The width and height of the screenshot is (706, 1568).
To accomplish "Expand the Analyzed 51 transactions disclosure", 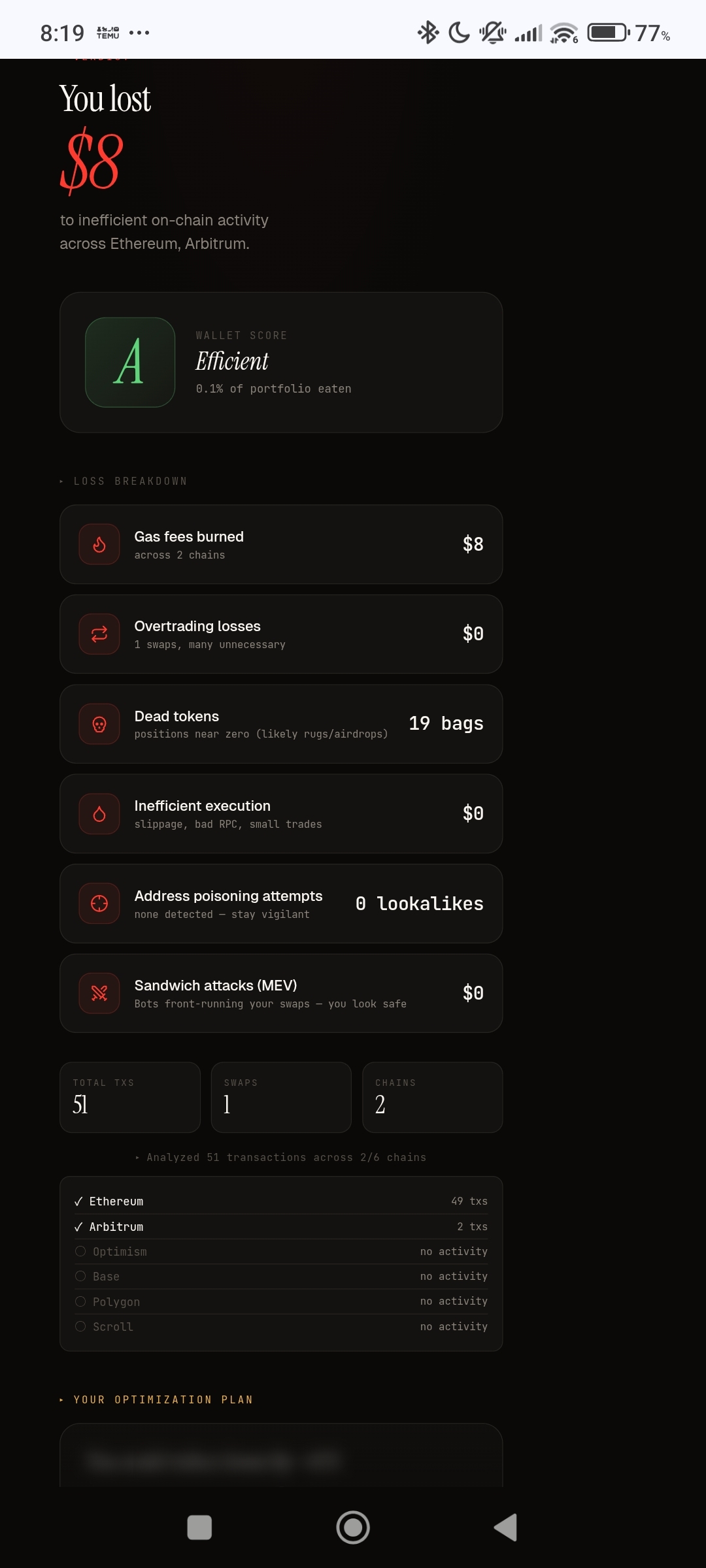I will pos(137,1158).
